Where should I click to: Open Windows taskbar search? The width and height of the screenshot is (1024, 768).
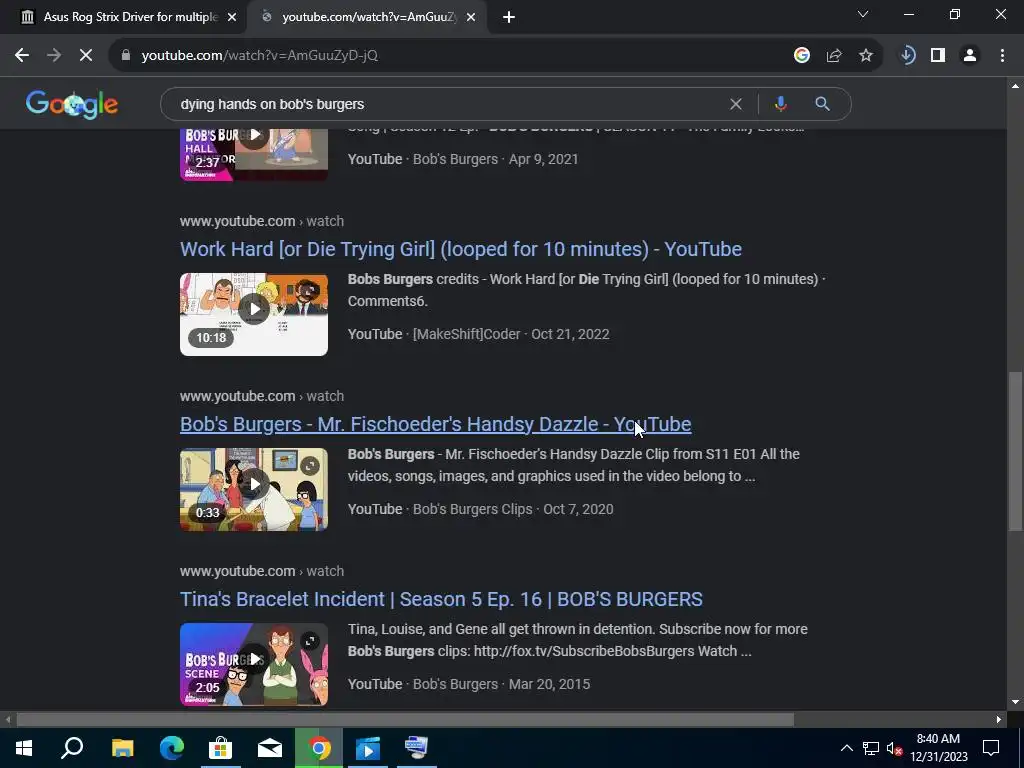click(x=72, y=748)
